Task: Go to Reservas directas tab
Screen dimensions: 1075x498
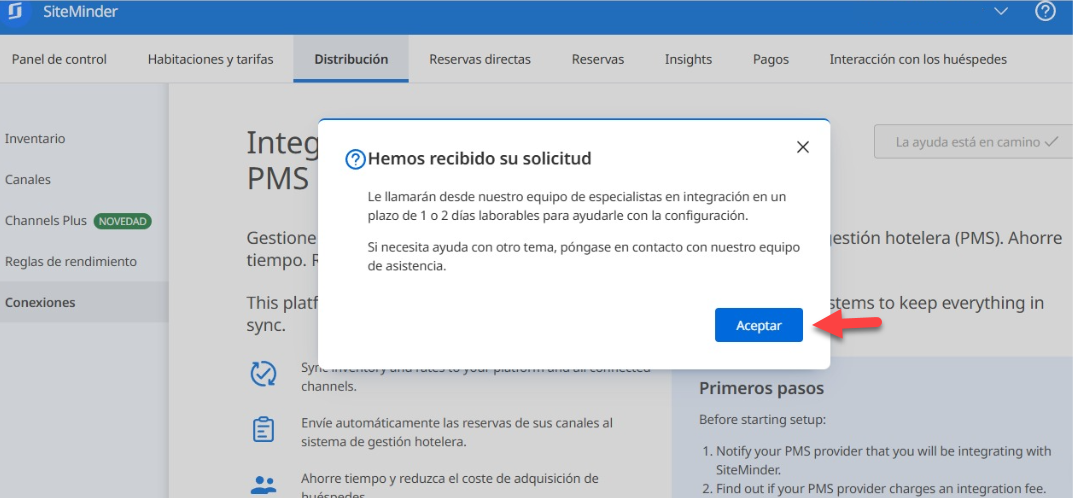Action: [x=480, y=59]
